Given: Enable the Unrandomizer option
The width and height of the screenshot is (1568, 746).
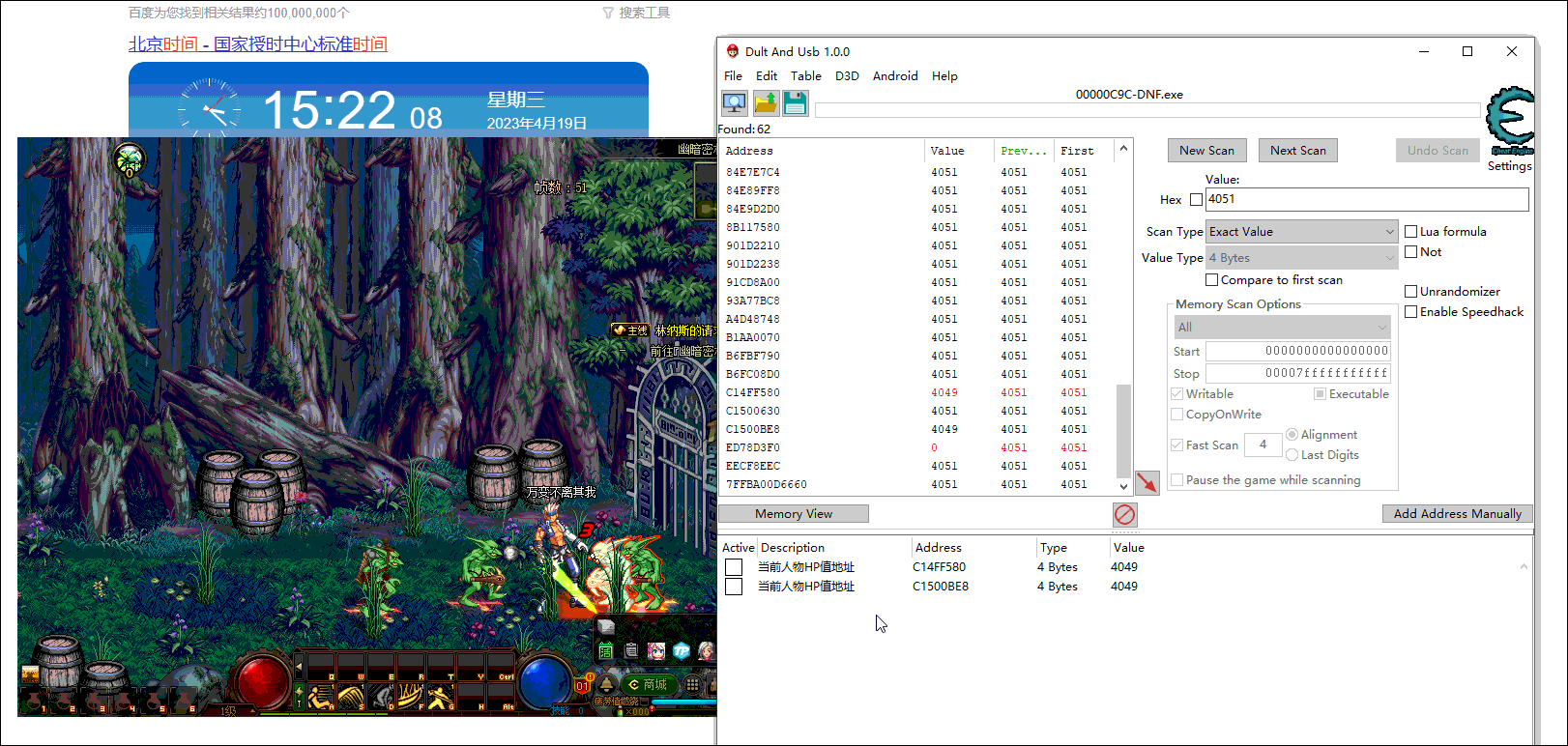Looking at the screenshot, I should point(1411,292).
